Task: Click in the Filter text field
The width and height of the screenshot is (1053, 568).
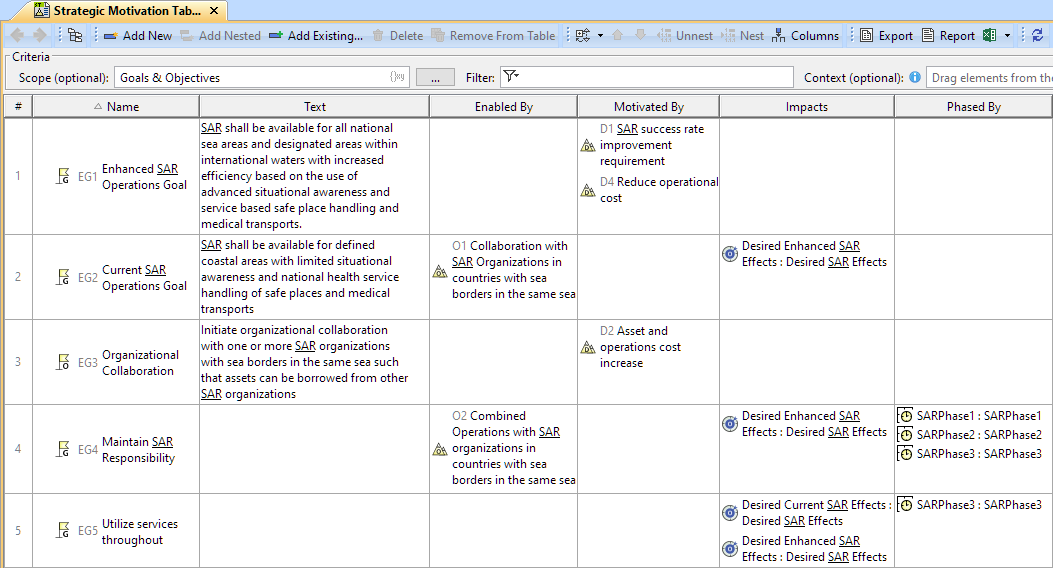Action: [x=655, y=77]
